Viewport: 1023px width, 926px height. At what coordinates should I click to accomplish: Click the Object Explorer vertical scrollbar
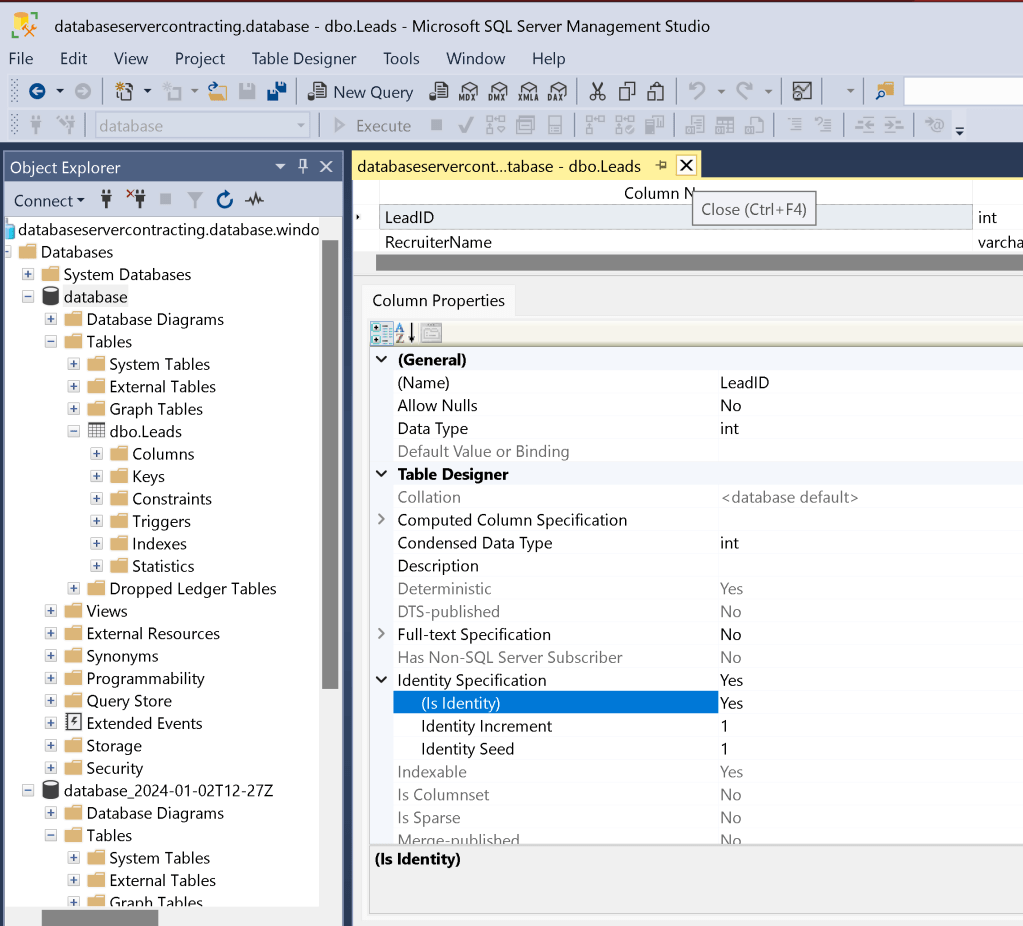tap(330, 464)
